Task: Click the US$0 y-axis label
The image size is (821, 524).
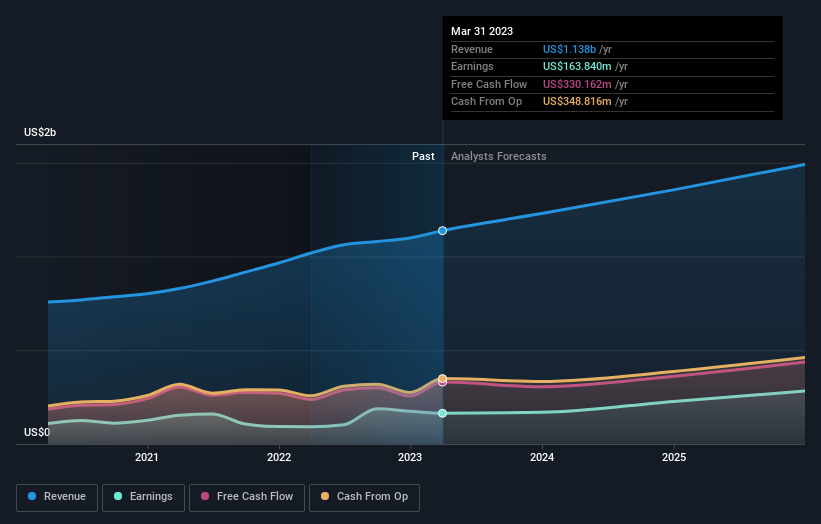Action: pyautogui.click(x=37, y=432)
